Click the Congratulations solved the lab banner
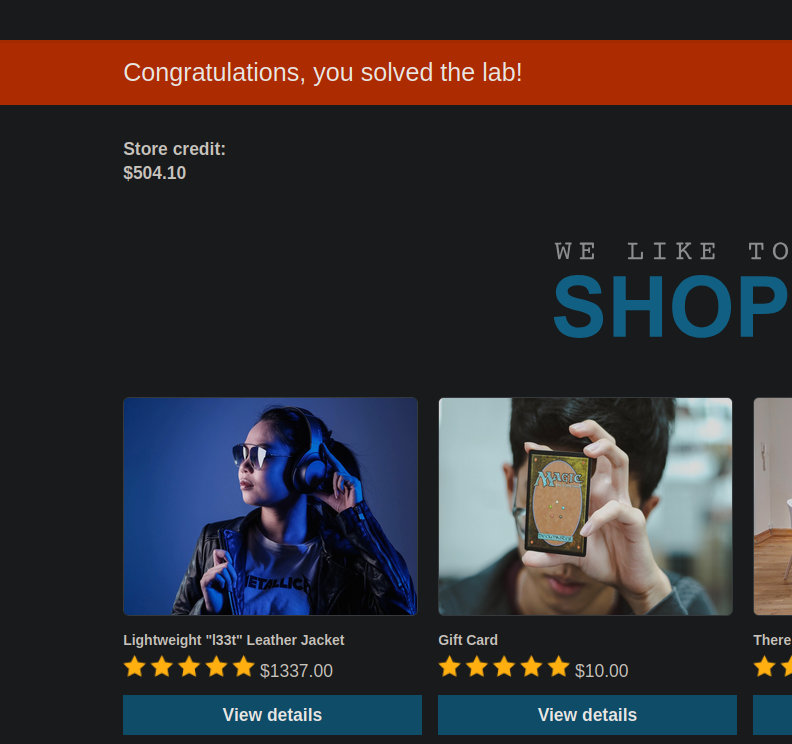 coord(396,72)
